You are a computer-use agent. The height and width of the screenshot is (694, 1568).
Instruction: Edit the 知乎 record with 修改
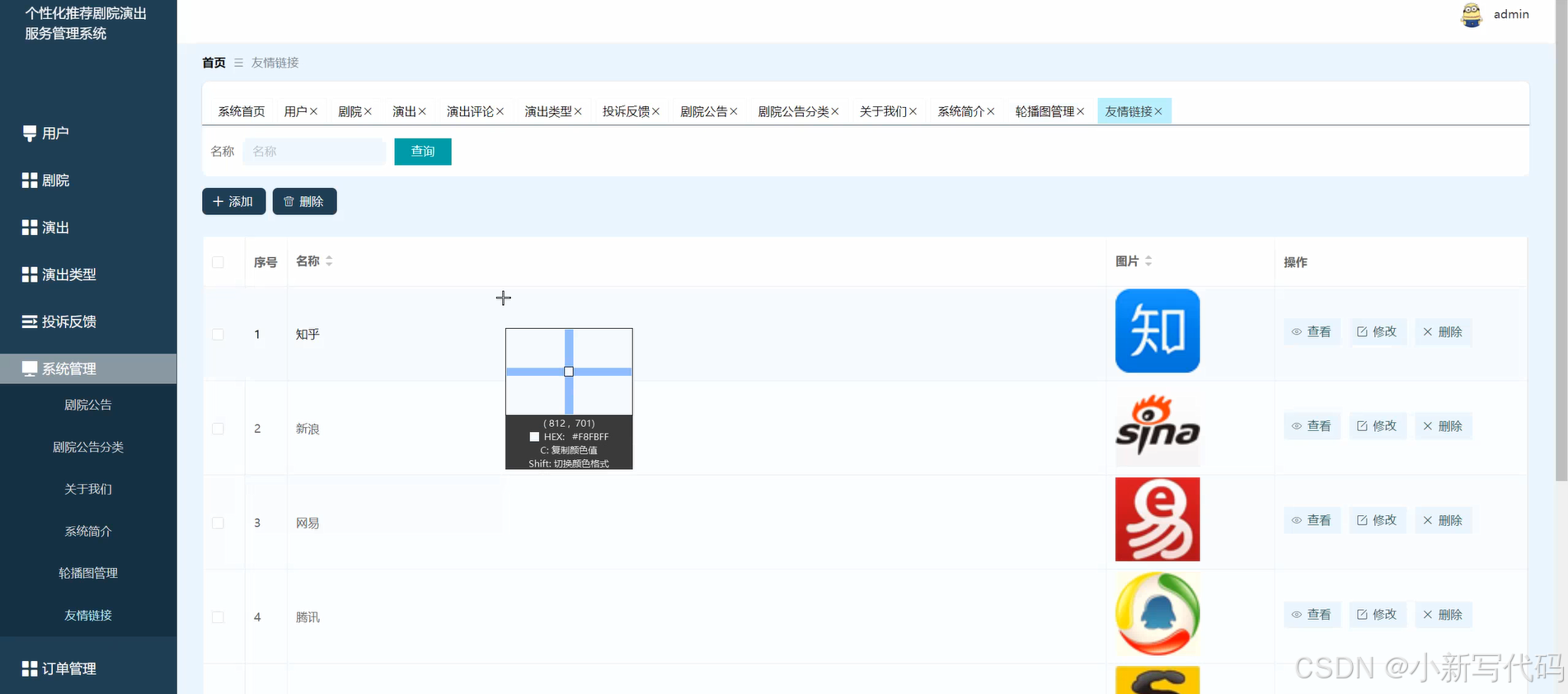coord(1378,331)
